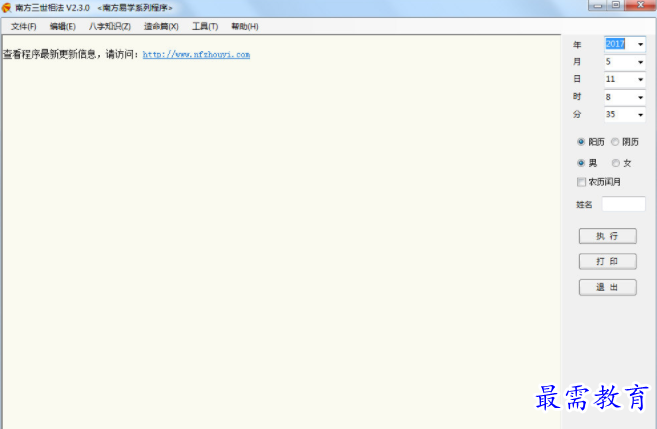Expand the 分 (minute) dropdown
Viewport: 657px width, 429px height.
coord(640,114)
